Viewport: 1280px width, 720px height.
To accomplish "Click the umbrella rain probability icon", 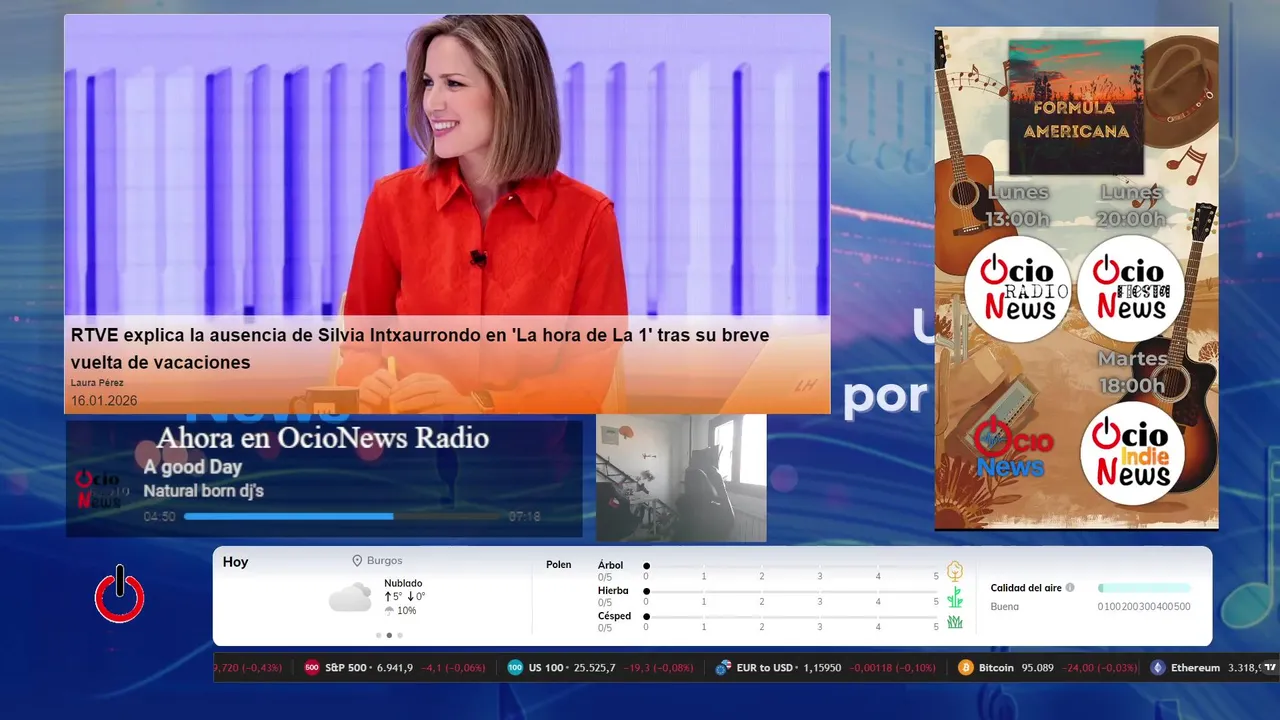I will (x=389, y=610).
